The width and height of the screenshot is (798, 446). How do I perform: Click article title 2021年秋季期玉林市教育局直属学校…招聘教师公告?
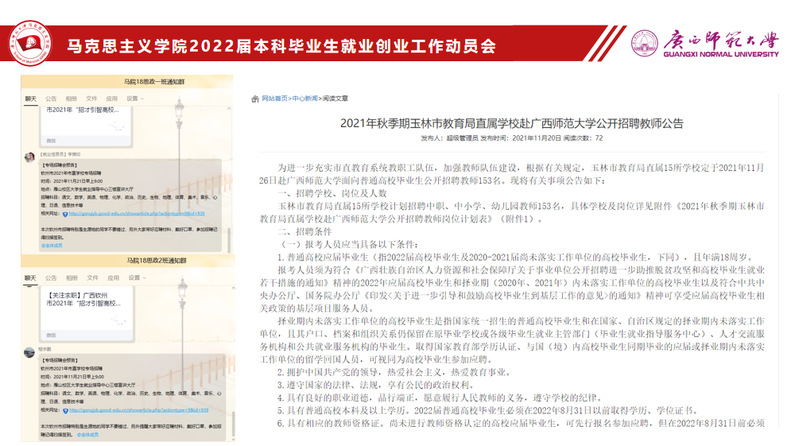(x=511, y=123)
